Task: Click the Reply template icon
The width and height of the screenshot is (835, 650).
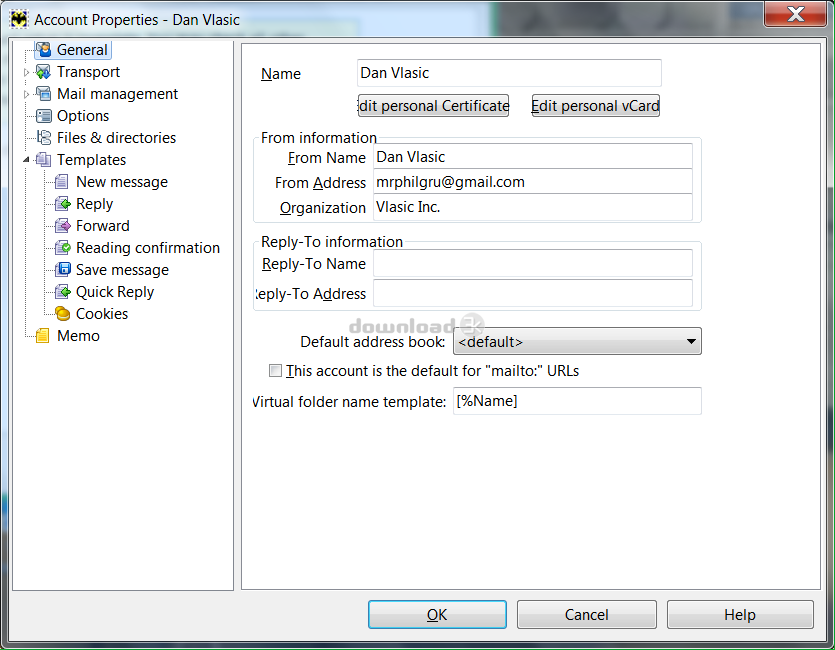Action: (x=62, y=204)
